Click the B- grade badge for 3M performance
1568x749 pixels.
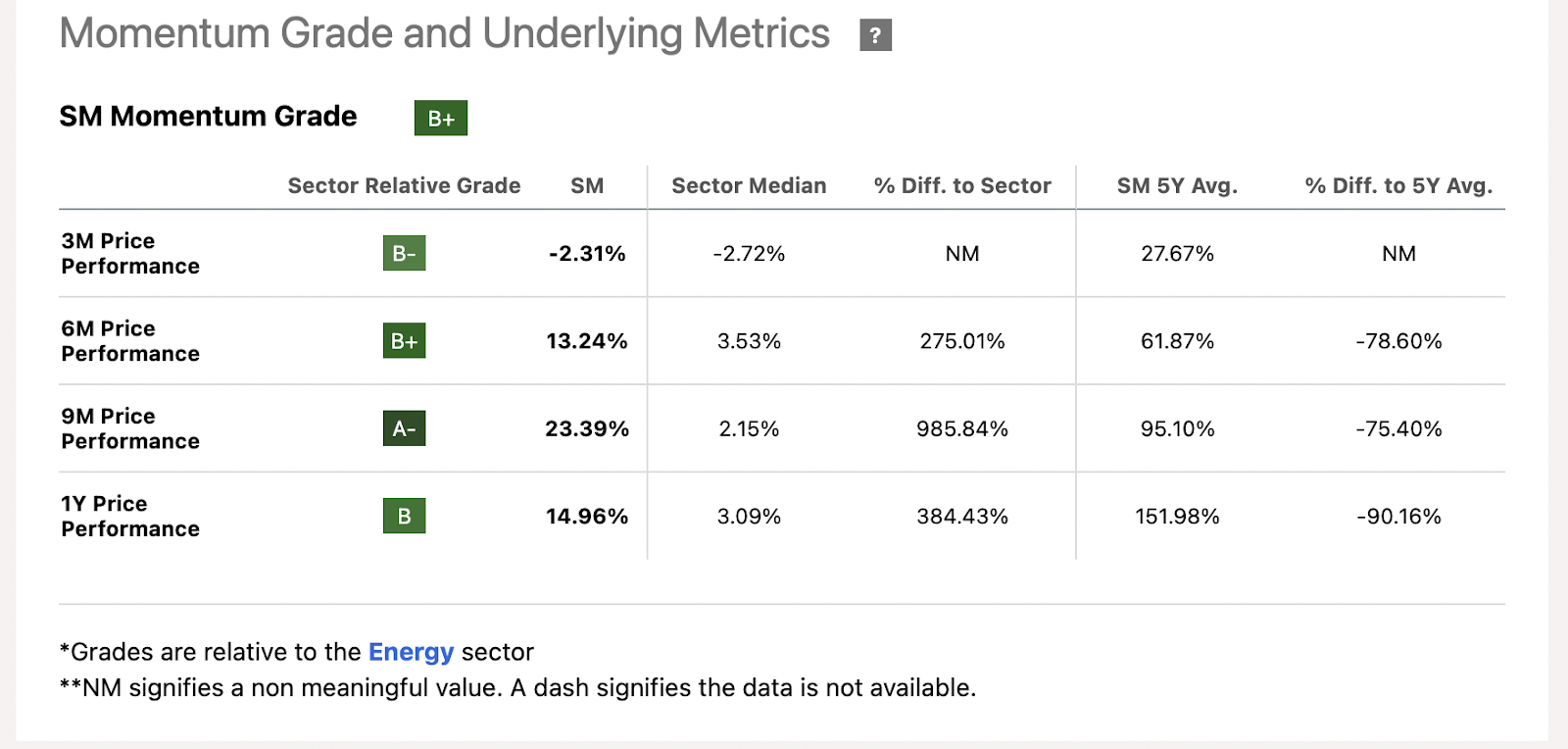click(x=404, y=254)
